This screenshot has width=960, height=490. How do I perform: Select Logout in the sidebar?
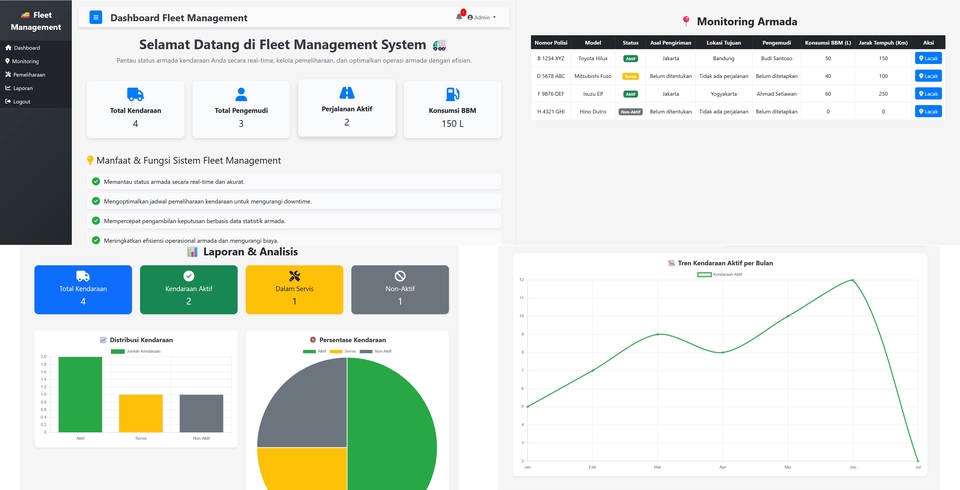click(18, 102)
